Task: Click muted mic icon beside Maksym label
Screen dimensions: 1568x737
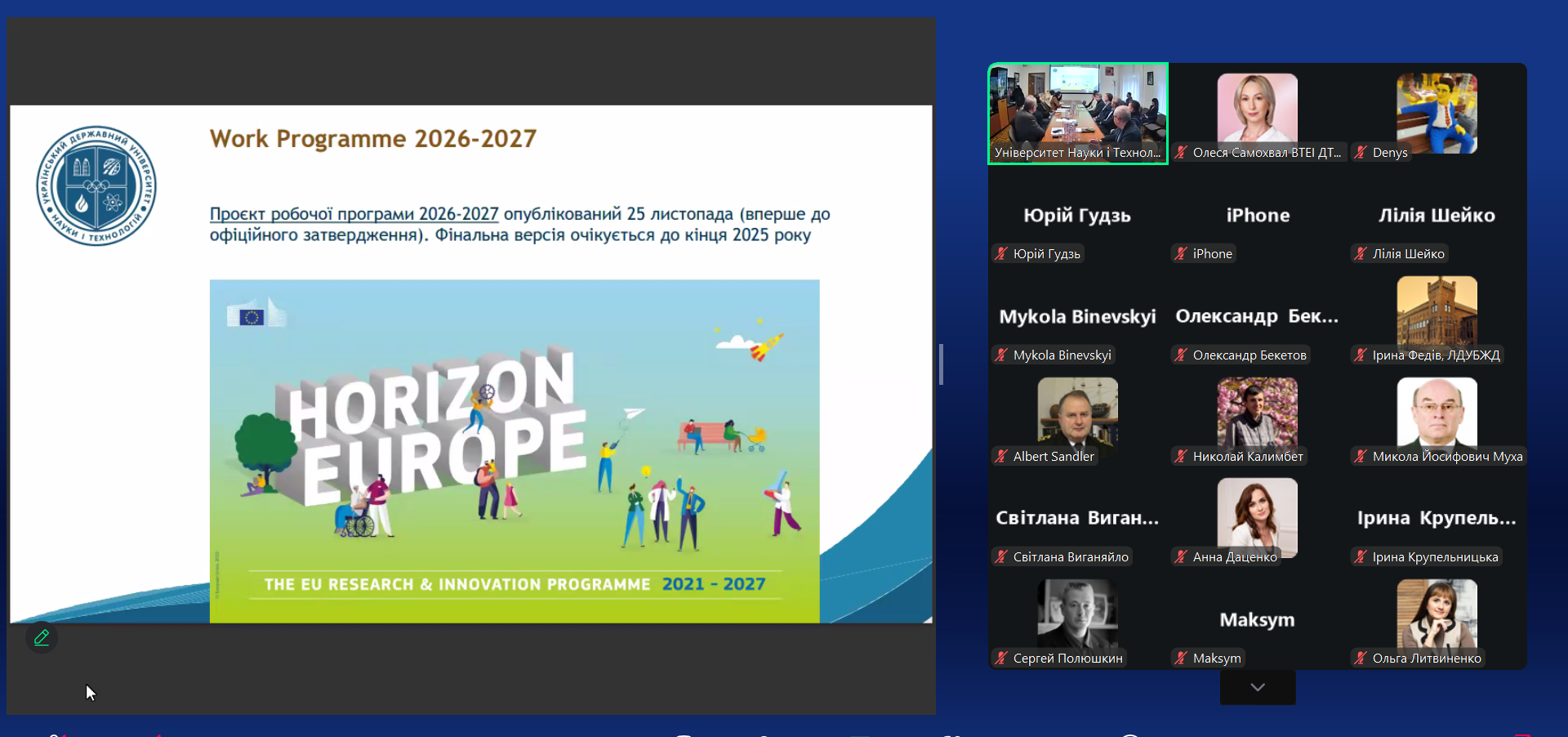Action: click(x=1181, y=659)
